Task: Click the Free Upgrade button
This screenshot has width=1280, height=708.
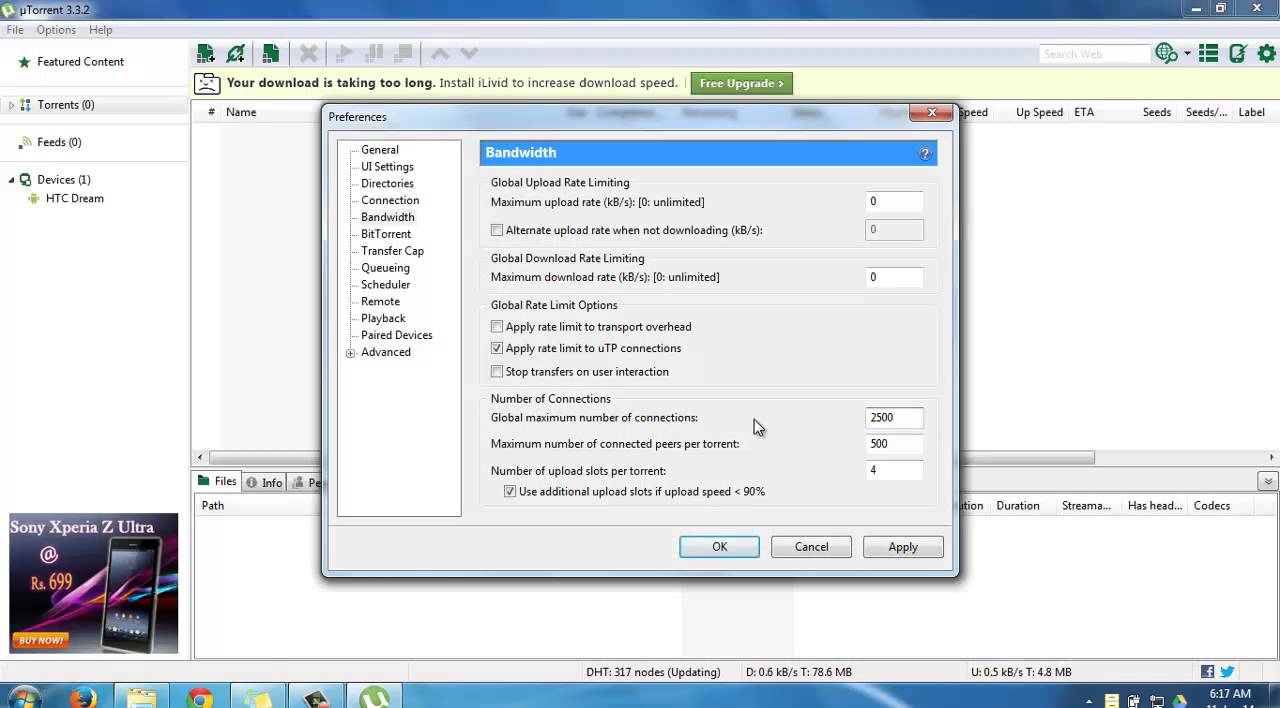Action: pyautogui.click(x=741, y=84)
